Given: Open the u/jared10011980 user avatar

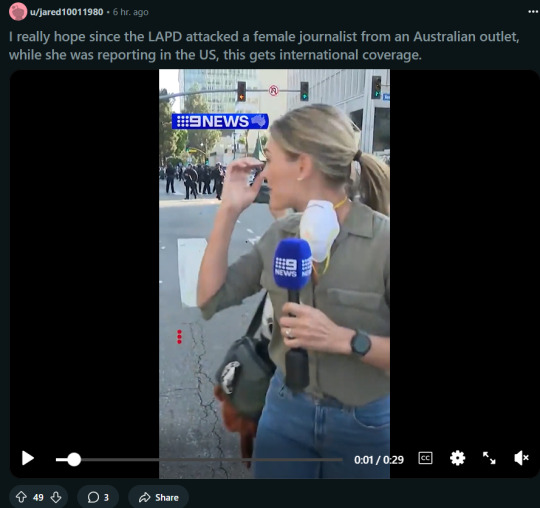Looking at the screenshot, I should tap(18, 12).
